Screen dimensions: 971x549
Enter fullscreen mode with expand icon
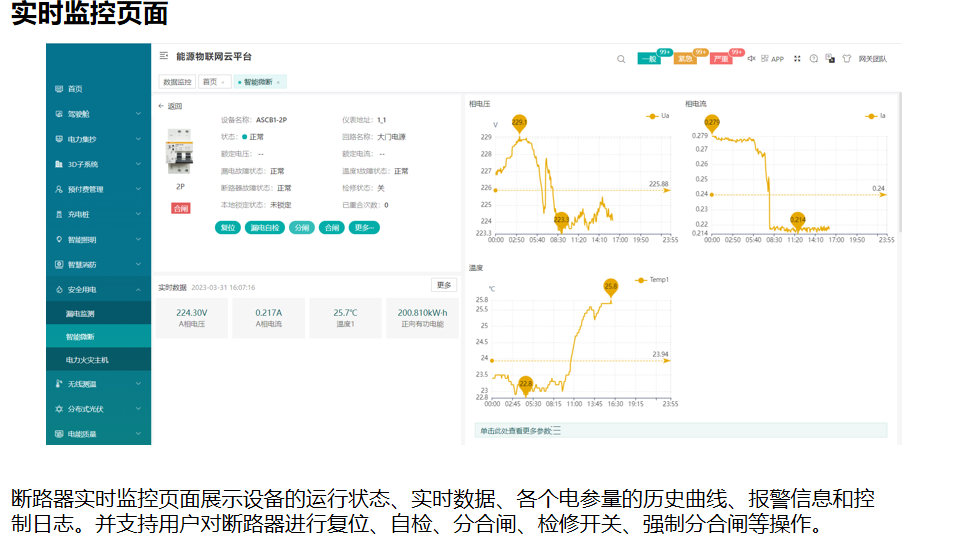coord(797,58)
